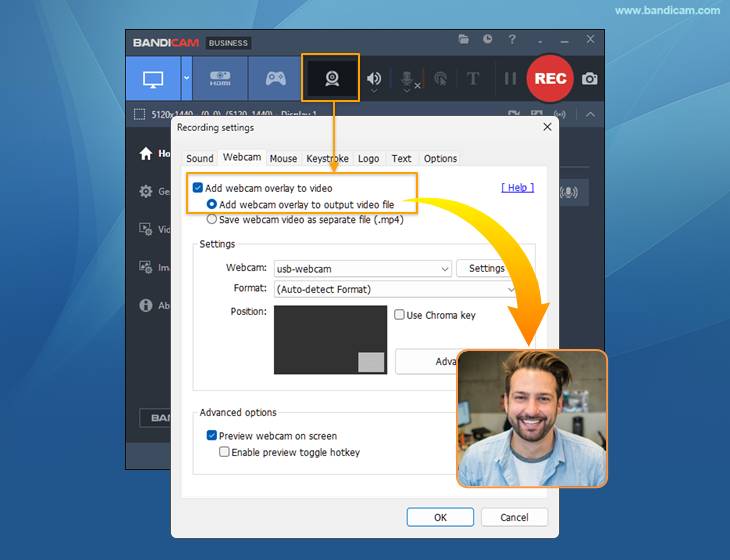Screen dimensions: 730x560
Task: Switch to the Options tab
Action: coord(440,158)
